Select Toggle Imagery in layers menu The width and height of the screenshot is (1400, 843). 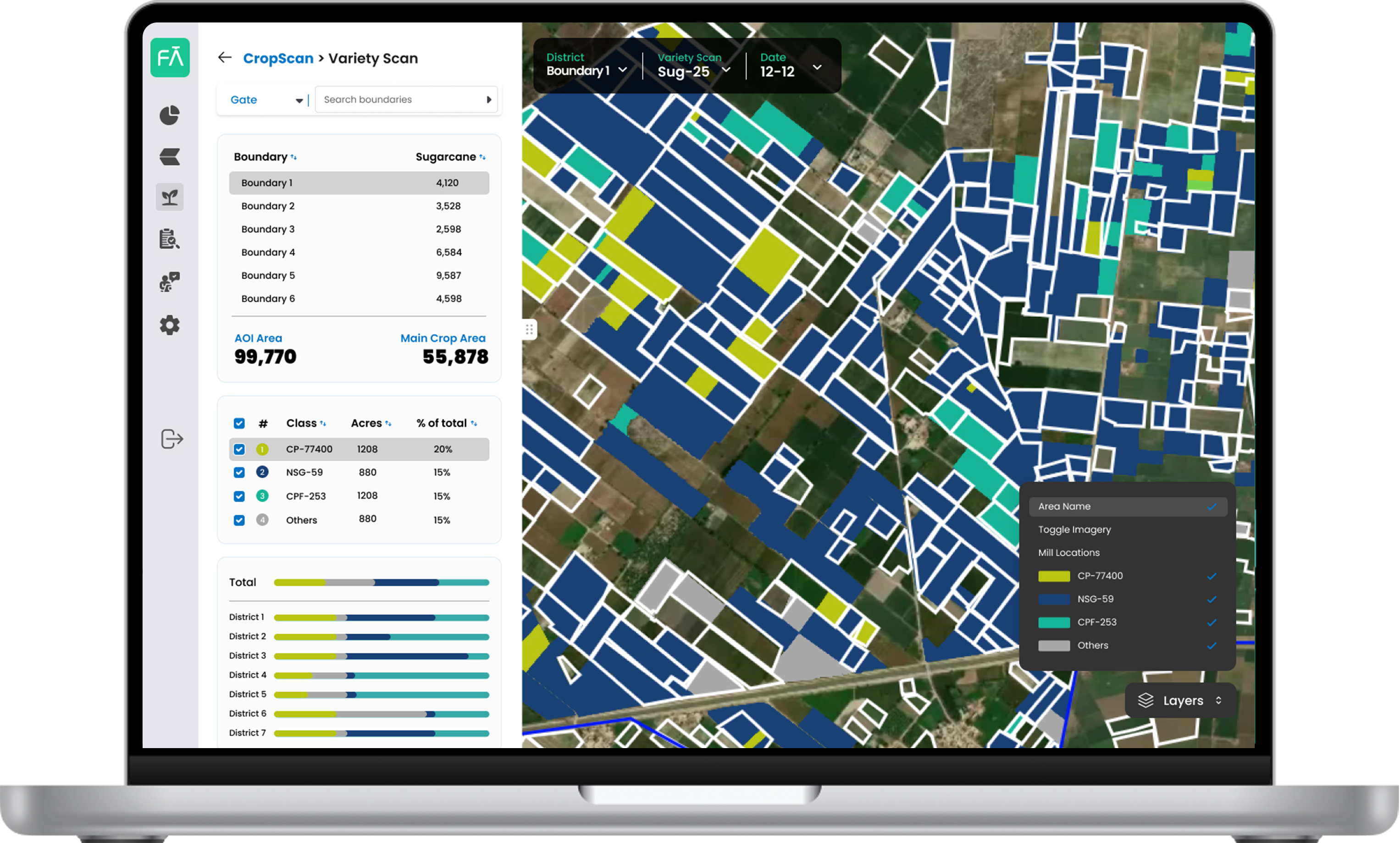coord(1074,529)
